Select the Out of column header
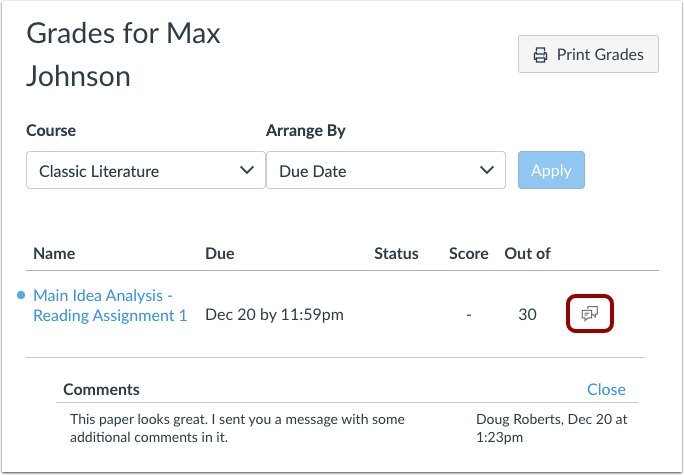This screenshot has height=475, width=684. point(527,253)
